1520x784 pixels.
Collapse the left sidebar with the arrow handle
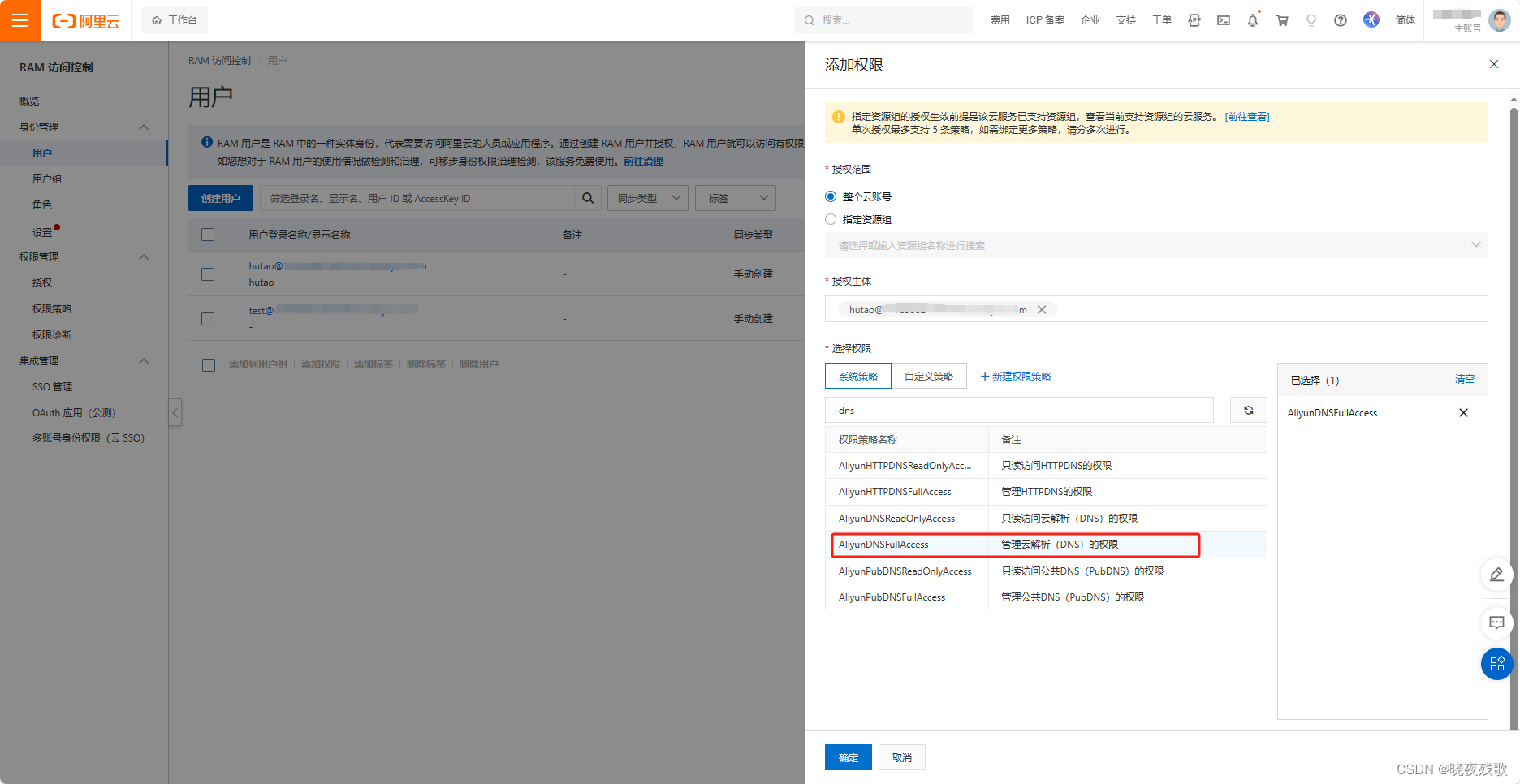(175, 412)
